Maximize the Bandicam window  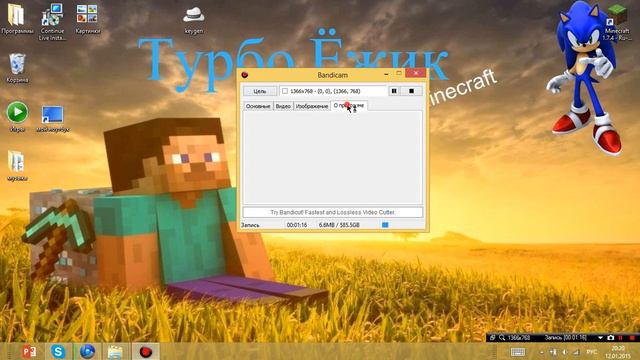pyautogui.click(x=399, y=74)
